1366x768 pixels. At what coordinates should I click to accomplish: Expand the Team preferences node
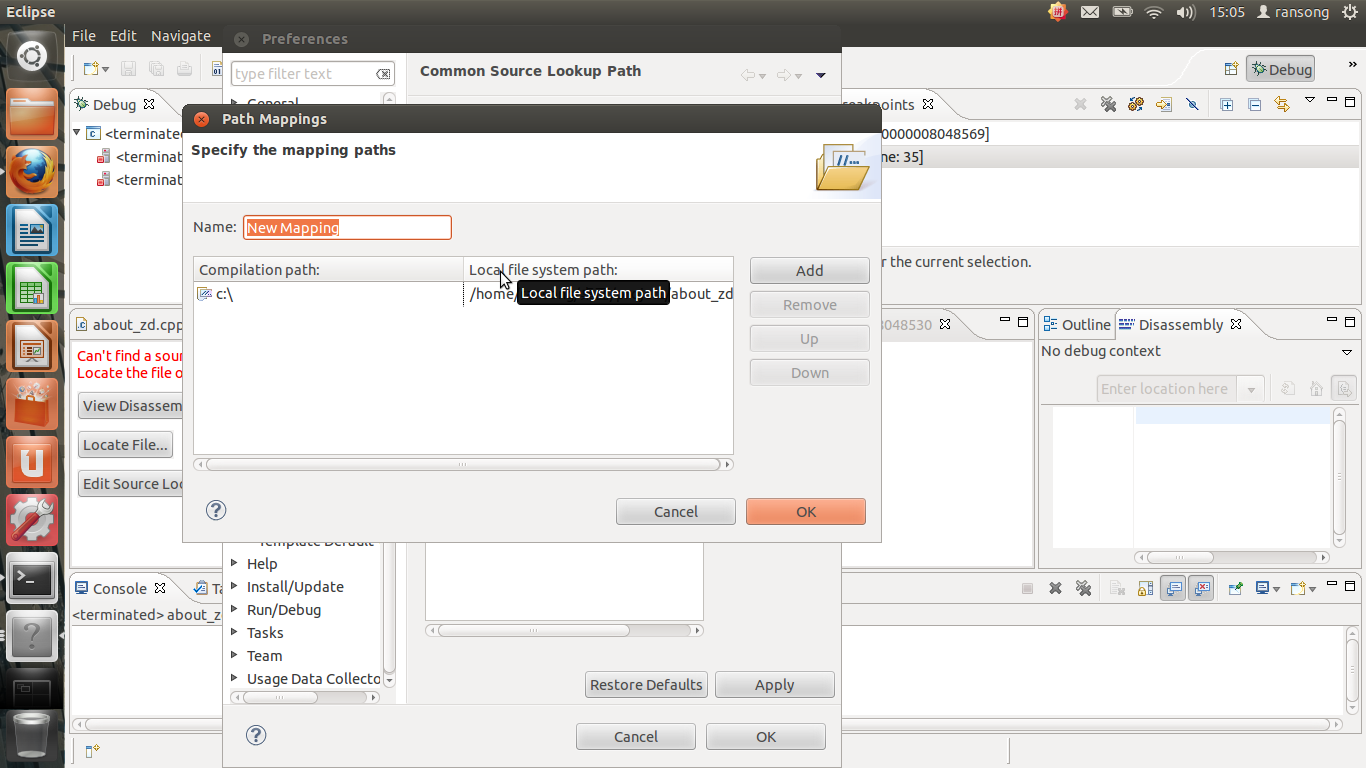tap(235, 655)
